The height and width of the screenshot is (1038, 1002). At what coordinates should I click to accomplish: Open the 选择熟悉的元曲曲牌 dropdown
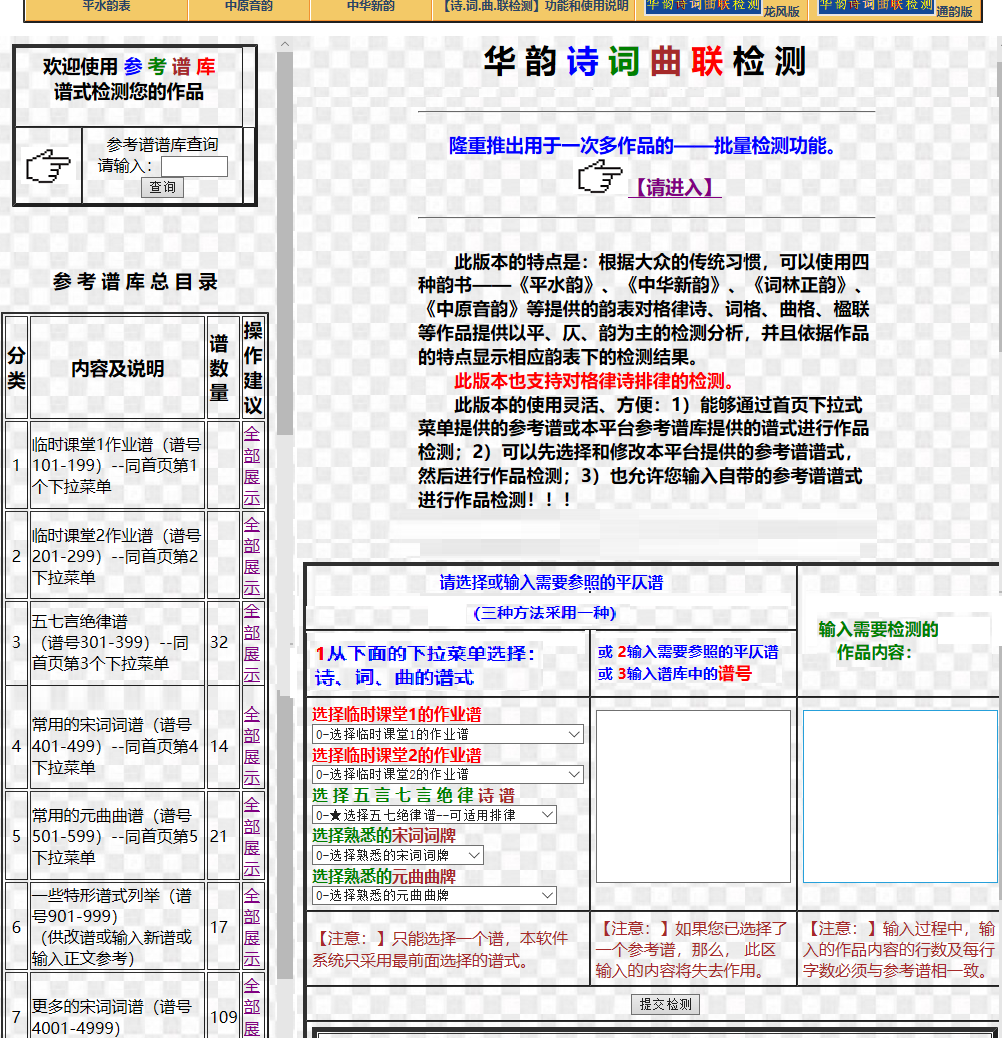(434, 896)
